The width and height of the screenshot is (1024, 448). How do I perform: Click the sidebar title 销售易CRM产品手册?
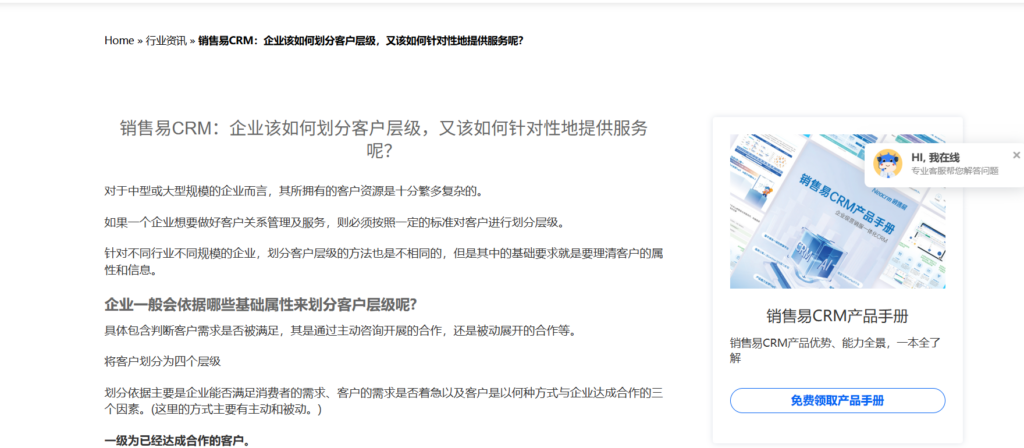[x=837, y=317]
